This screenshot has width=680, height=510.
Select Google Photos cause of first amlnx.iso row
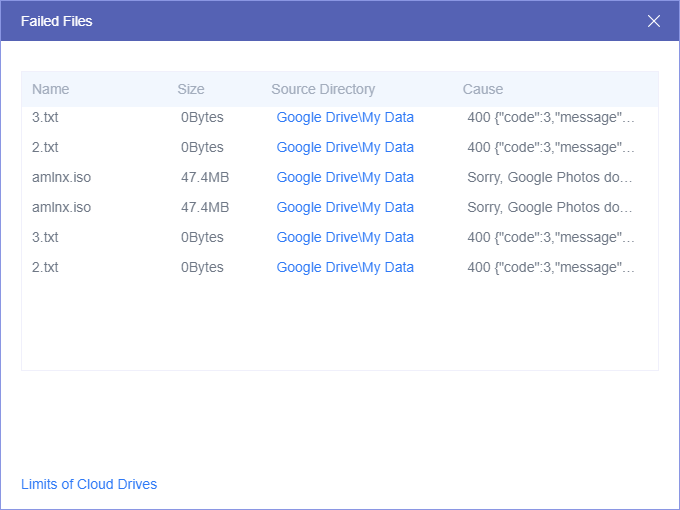click(x=551, y=177)
